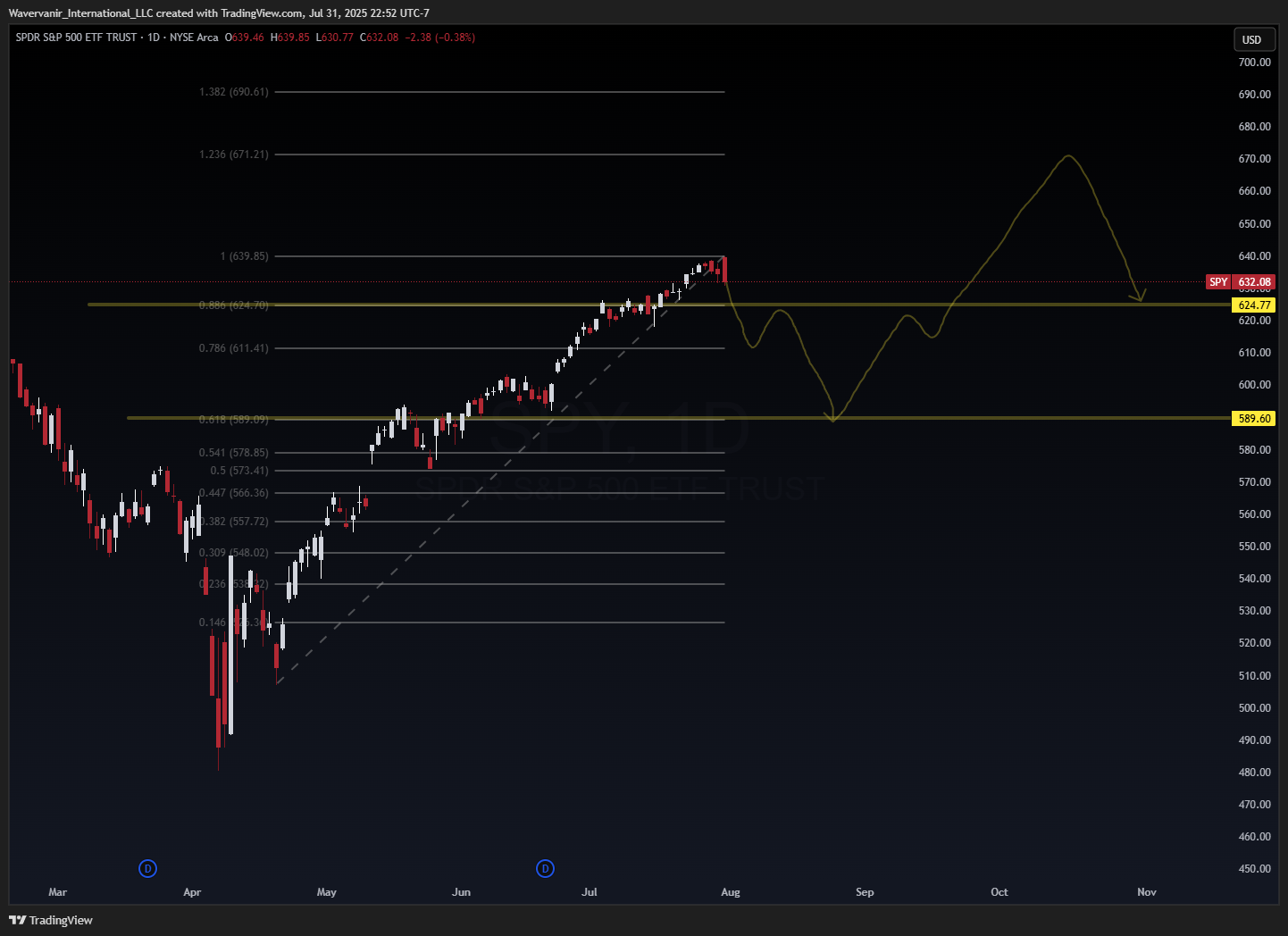Click the Fib label 1.236 (671.21)
Viewport: 1288px width, 936px height.
coord(234,155)
